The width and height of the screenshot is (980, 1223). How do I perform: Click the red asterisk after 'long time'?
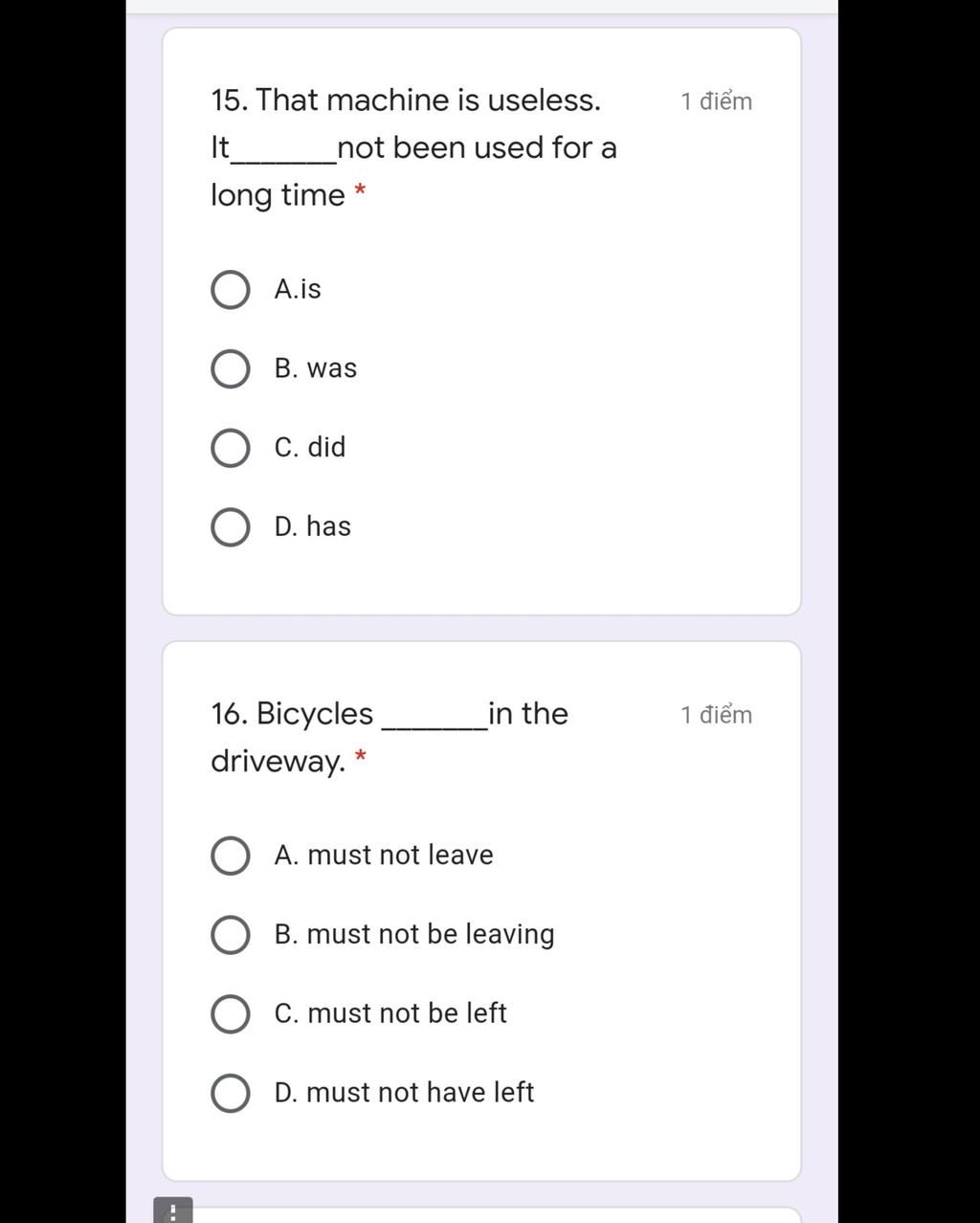point(360,191)
